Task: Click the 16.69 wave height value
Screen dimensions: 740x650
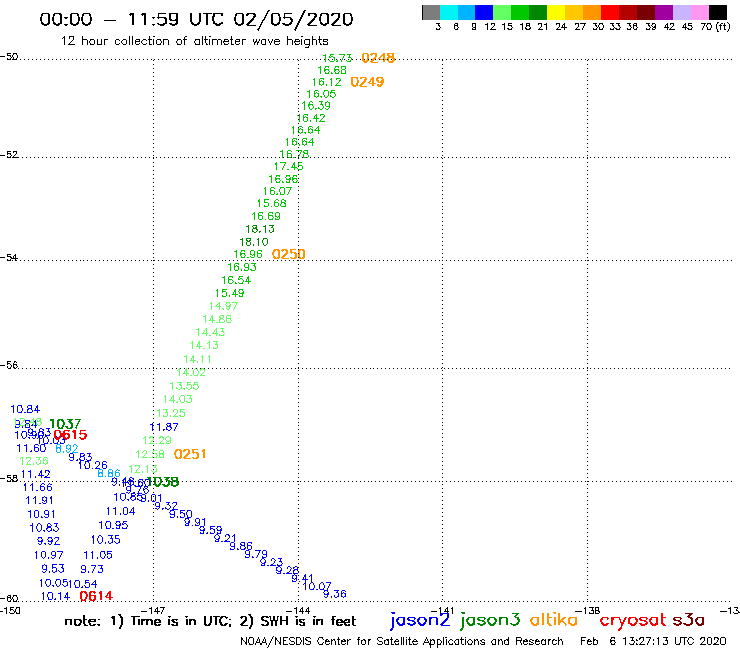Action: 266,216
